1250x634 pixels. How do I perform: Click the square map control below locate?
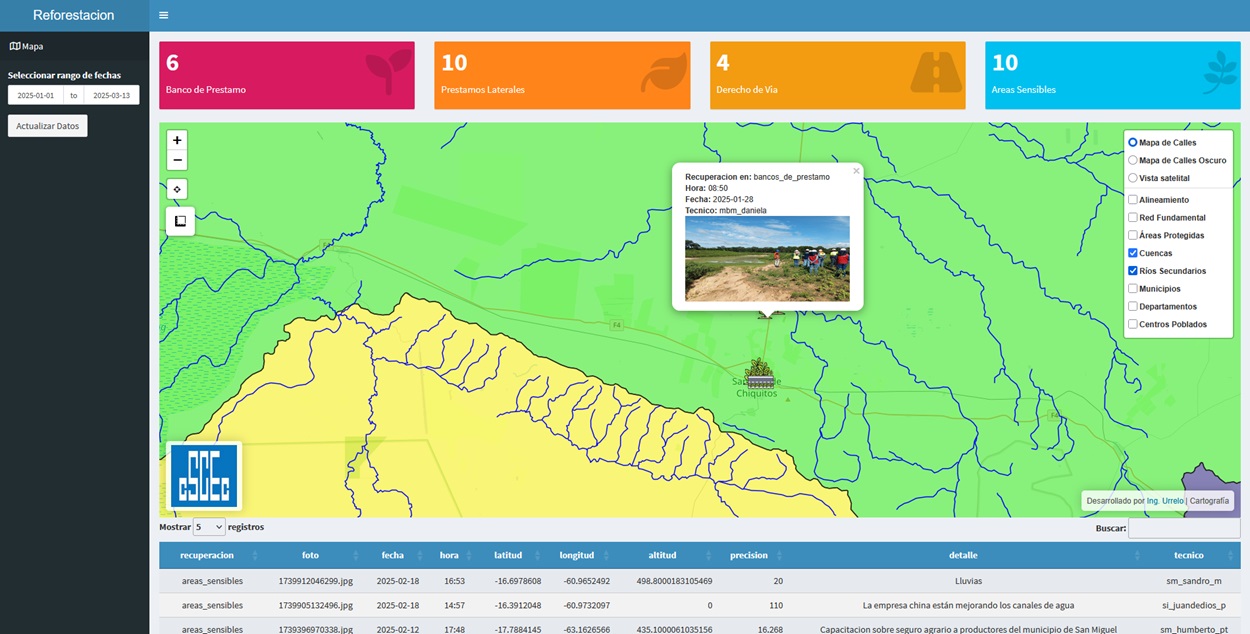[180, 221]
